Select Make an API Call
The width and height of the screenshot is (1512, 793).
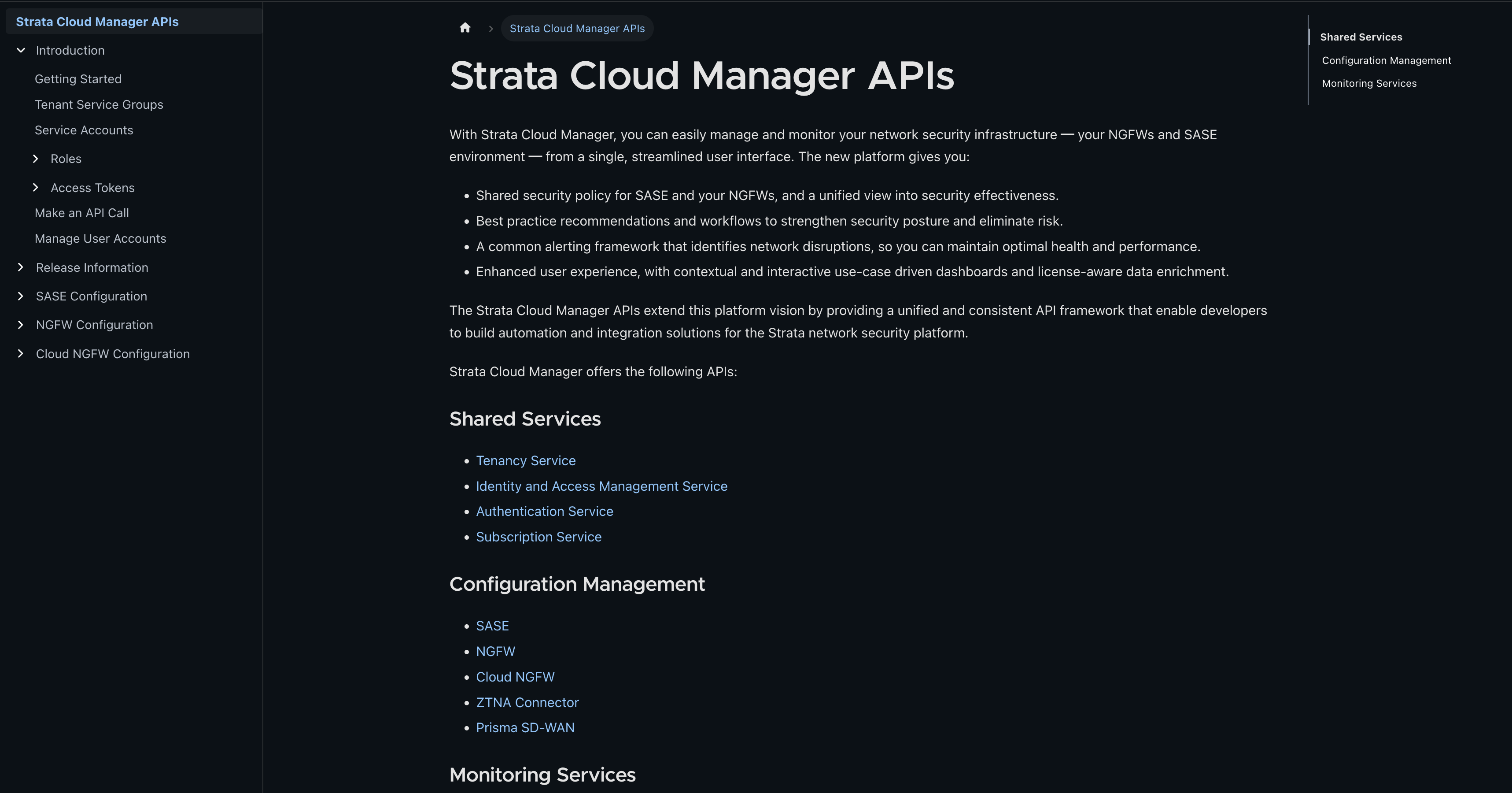click(82, 213)
